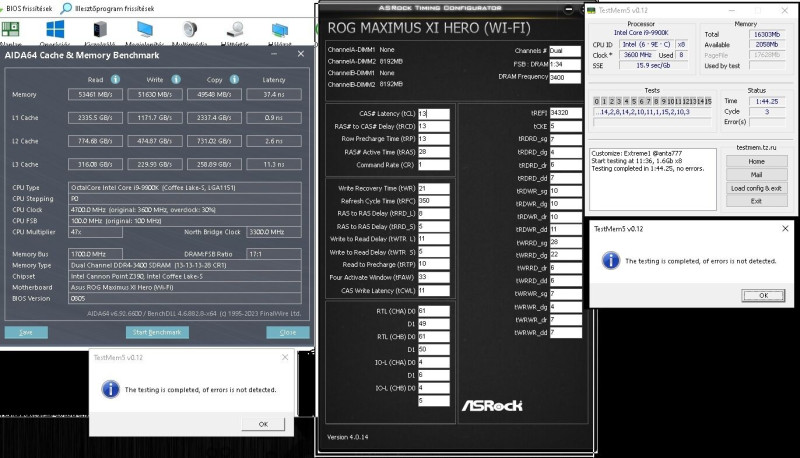
Task: Click the tCKE value field
Action: click(565, 126)
